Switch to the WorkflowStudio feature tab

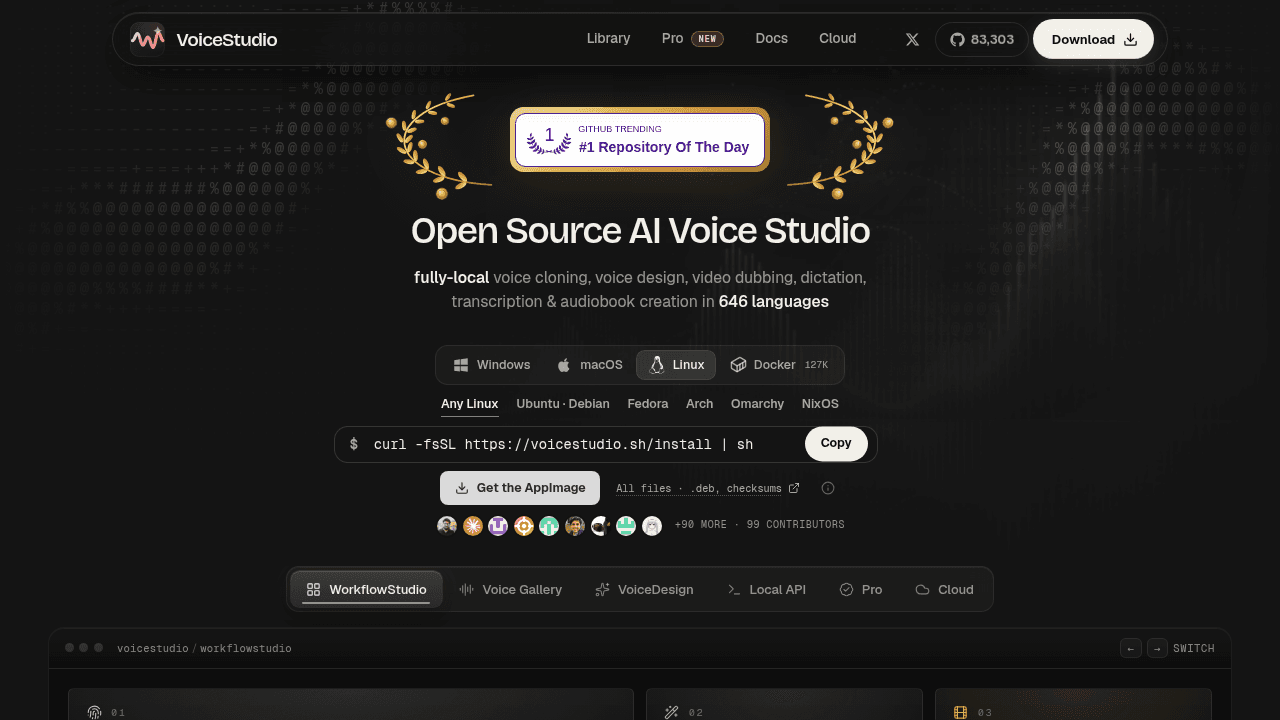coord(366,589)
